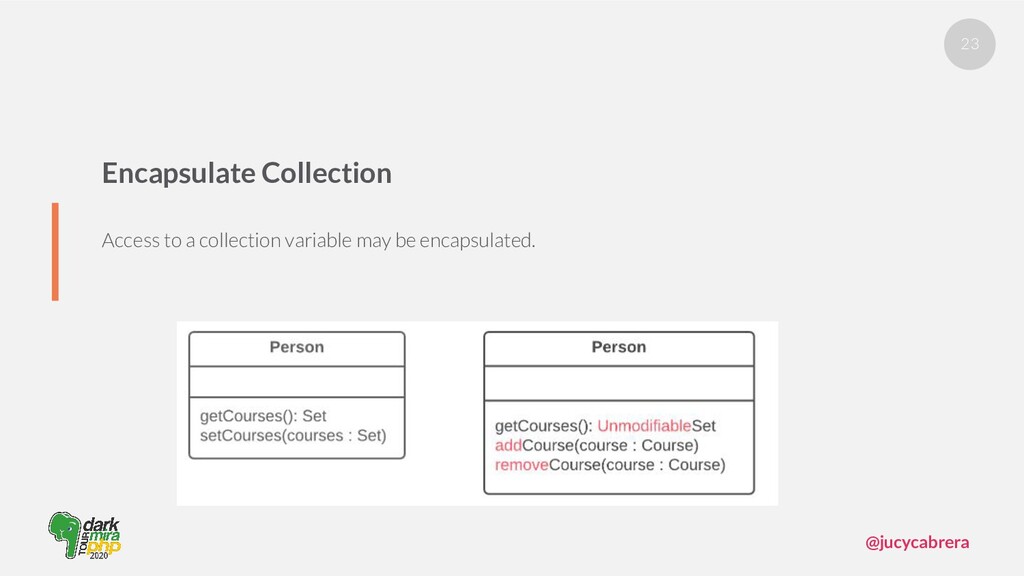Click the addCourse(course : Course) method
The width and height of the screenshot is (1024, 576).
pos(596,445)
